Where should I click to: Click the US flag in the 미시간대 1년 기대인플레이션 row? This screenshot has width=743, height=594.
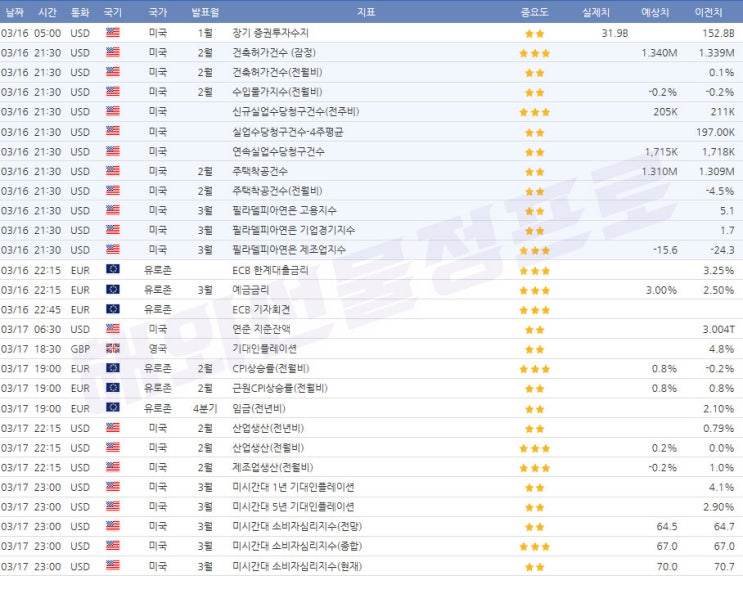click(x=113, y=487)
